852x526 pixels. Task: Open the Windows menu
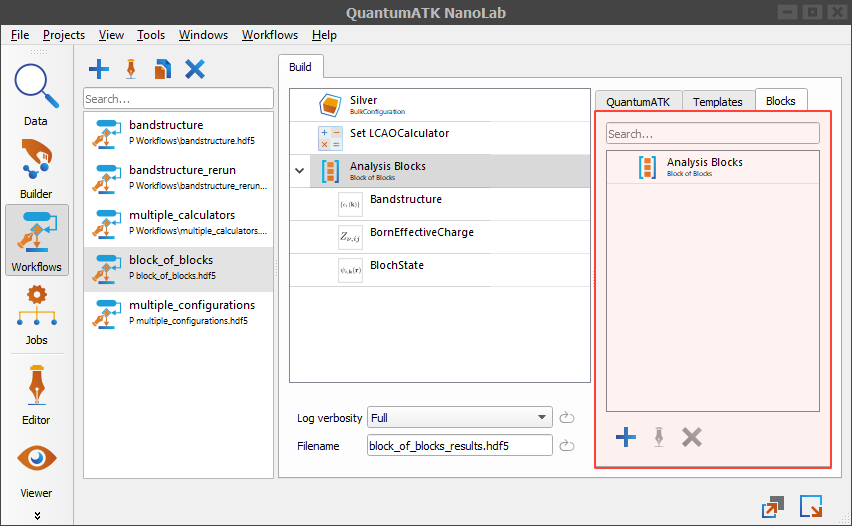[203, 35]
